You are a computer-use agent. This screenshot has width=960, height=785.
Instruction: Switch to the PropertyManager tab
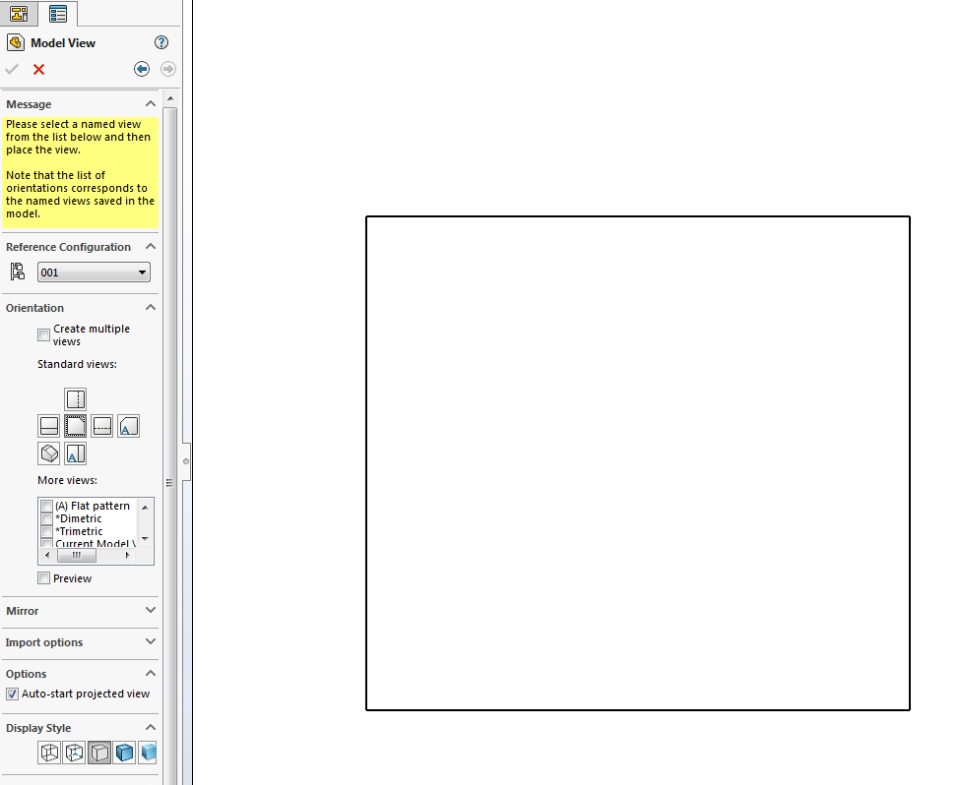[58, 13]
